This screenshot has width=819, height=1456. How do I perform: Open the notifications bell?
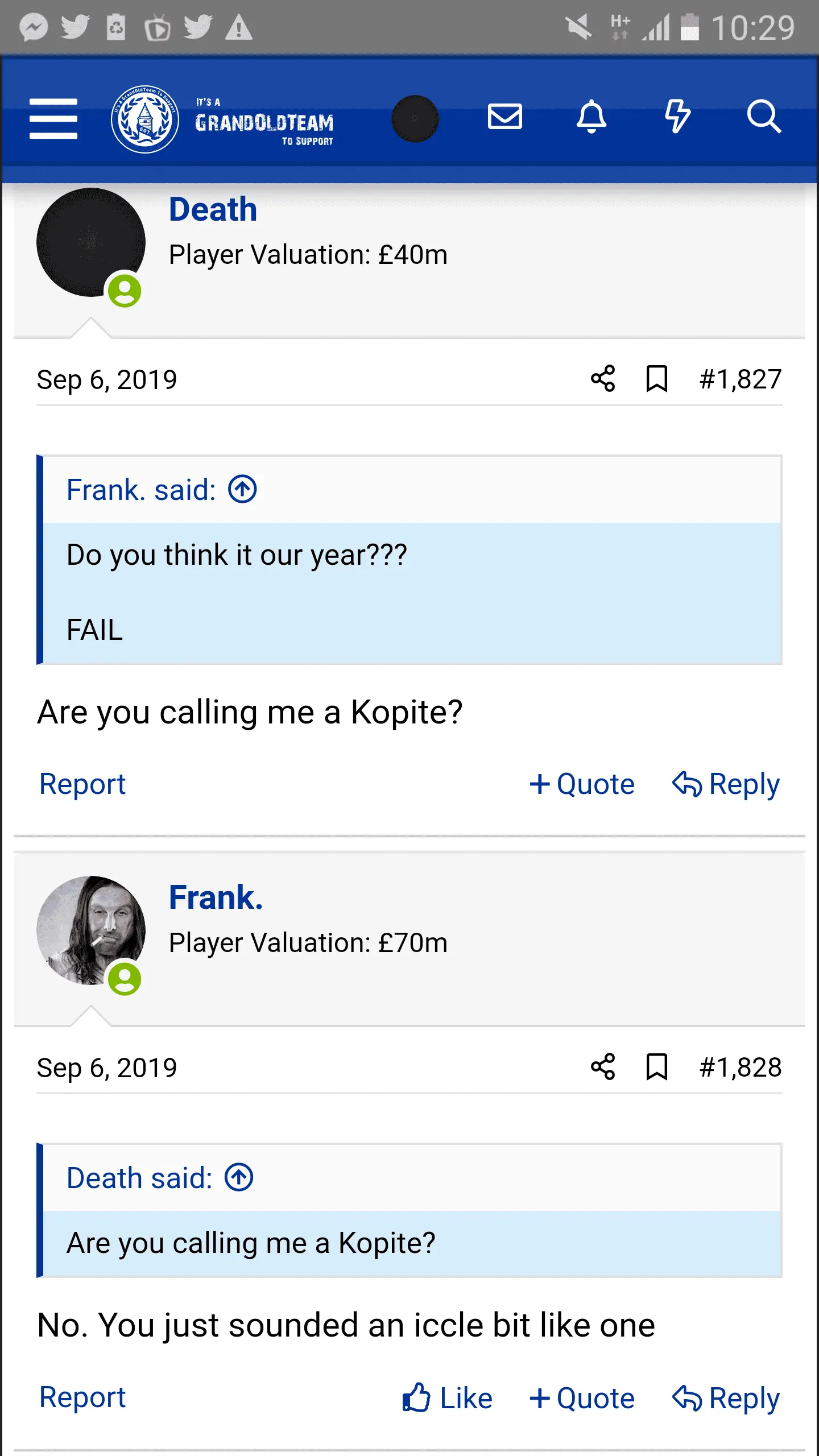coord(591,117)
